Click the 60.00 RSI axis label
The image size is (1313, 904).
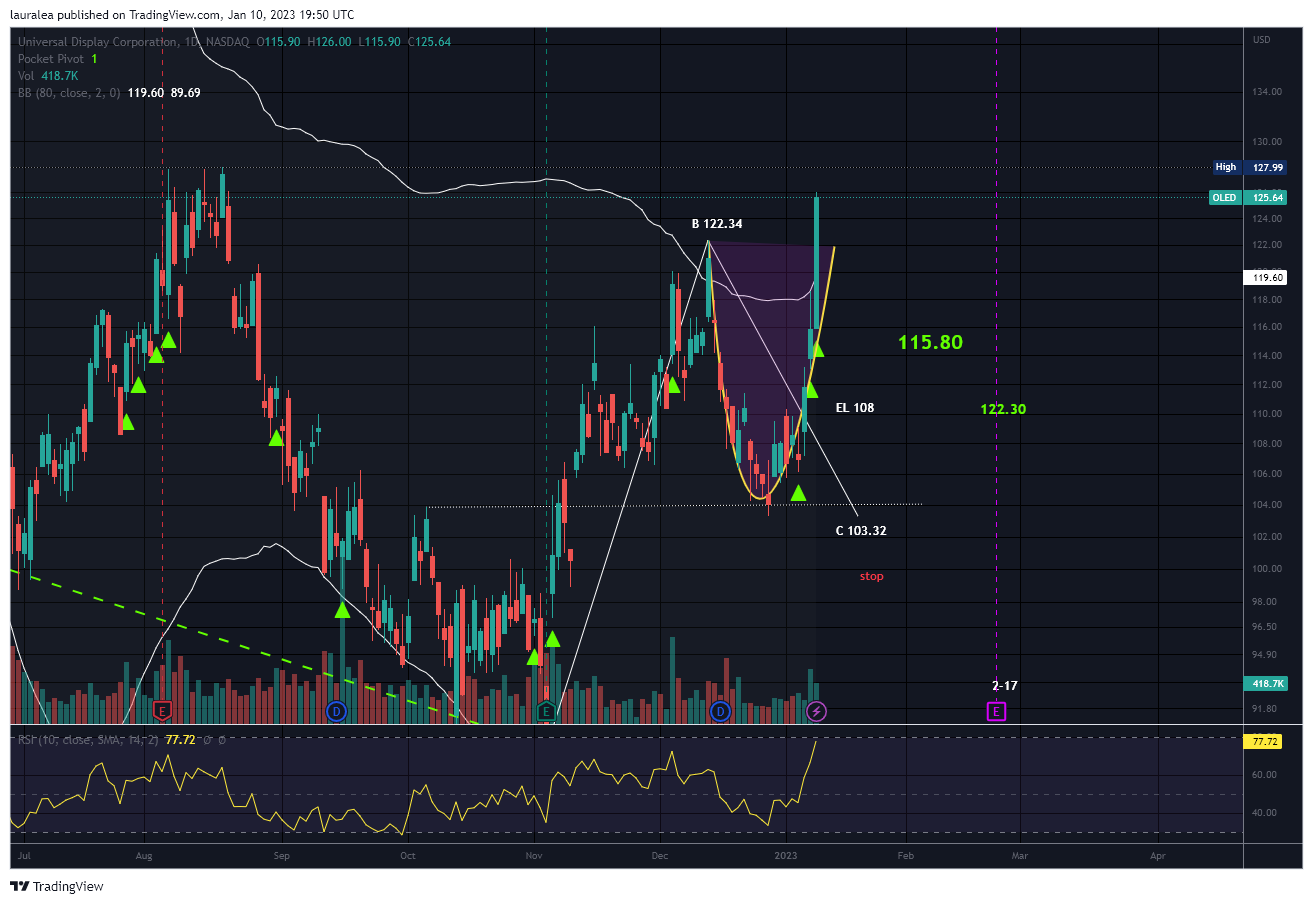pyautogui.click(x=1265, y=775)
